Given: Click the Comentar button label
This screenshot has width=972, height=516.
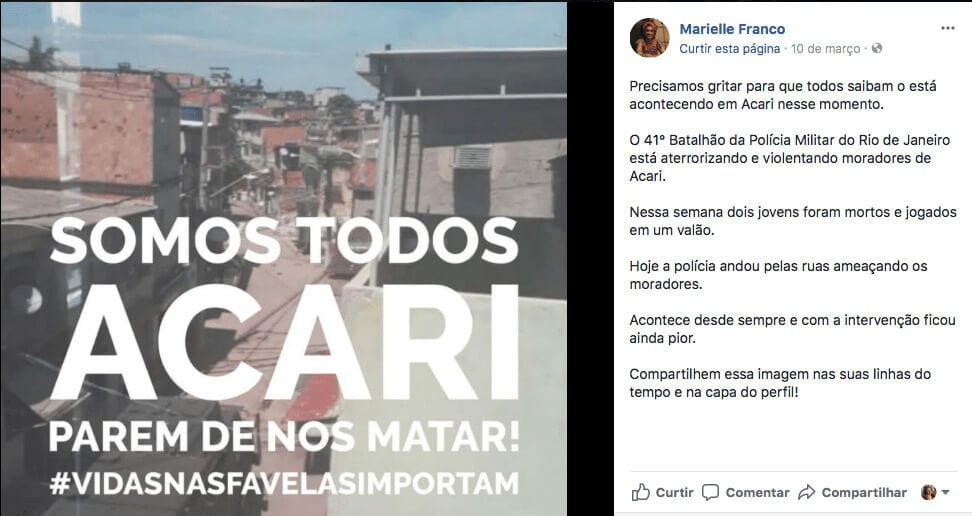Looking at the screenshot, I should point(758,492).
